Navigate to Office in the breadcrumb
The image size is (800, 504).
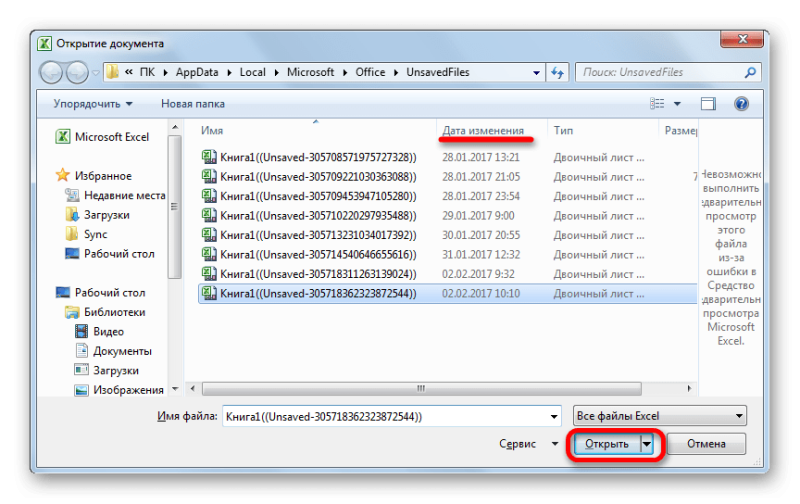pyautogui.click(x=370, y=72)
